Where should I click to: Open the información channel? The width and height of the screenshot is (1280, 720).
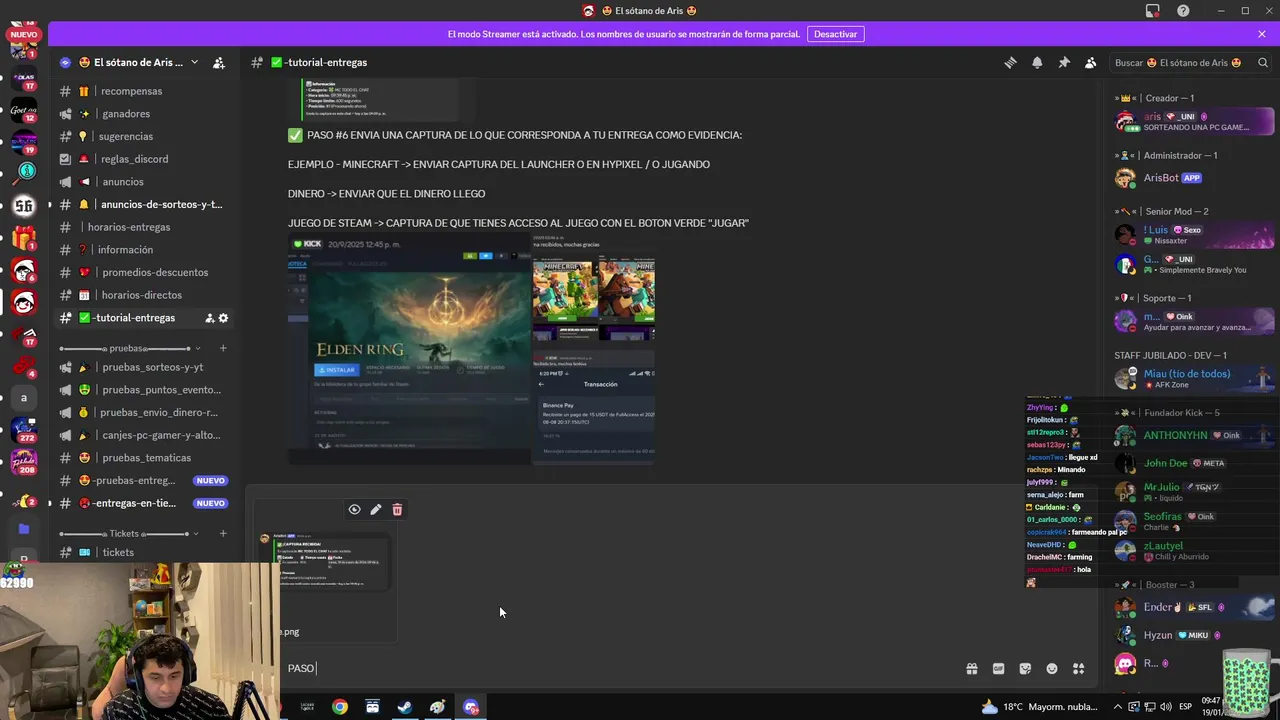[145, 250]
